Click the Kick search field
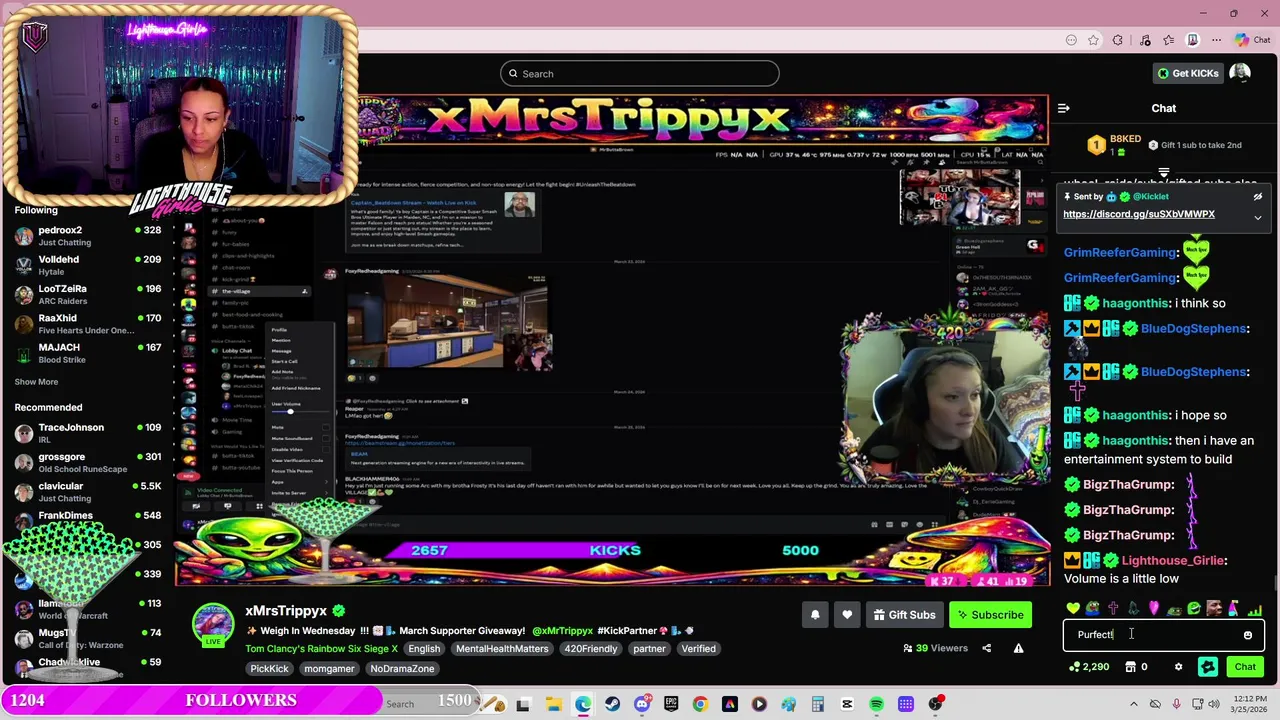Image resolution: width=1280 pixels, height=720 pixels. pos(640,74)
